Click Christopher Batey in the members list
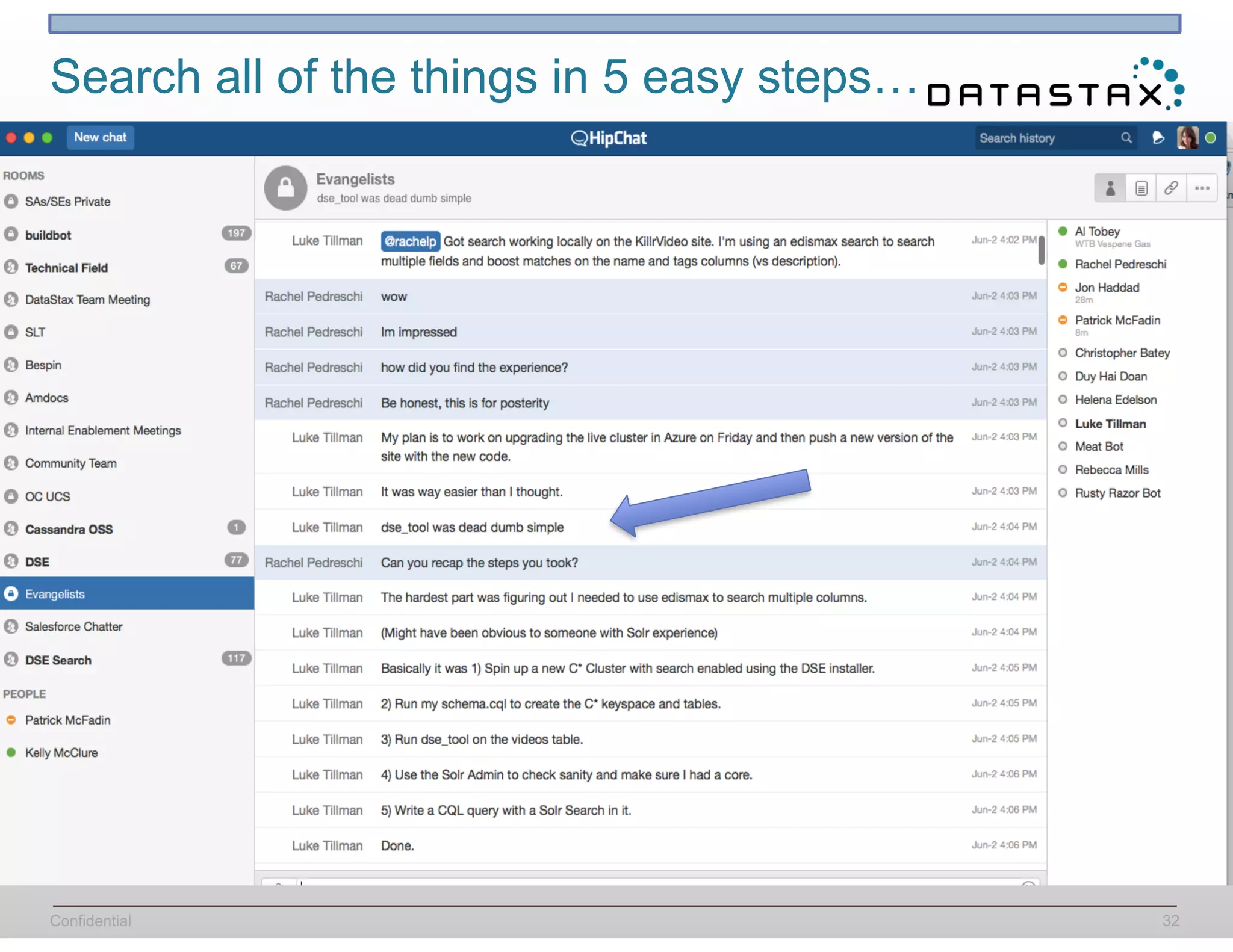This screenshot has height=952, width=1233. [1122, 353]
